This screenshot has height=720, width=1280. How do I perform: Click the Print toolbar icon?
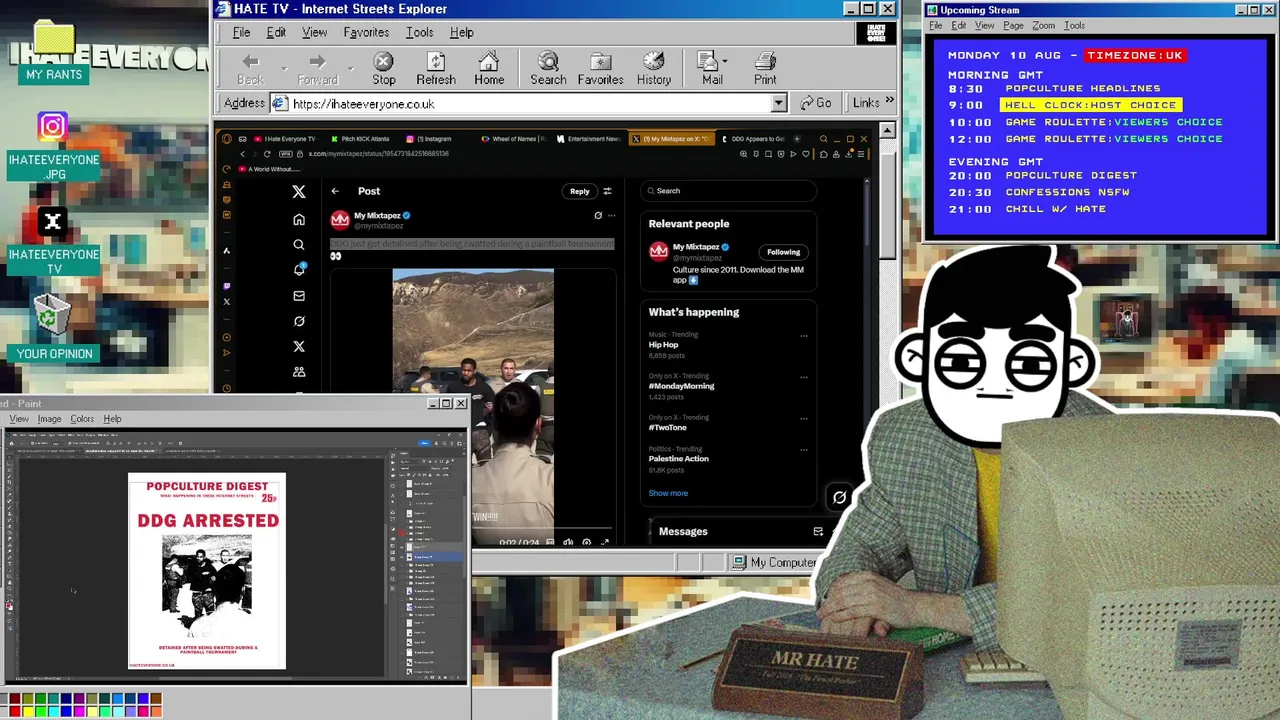(765, 62)
